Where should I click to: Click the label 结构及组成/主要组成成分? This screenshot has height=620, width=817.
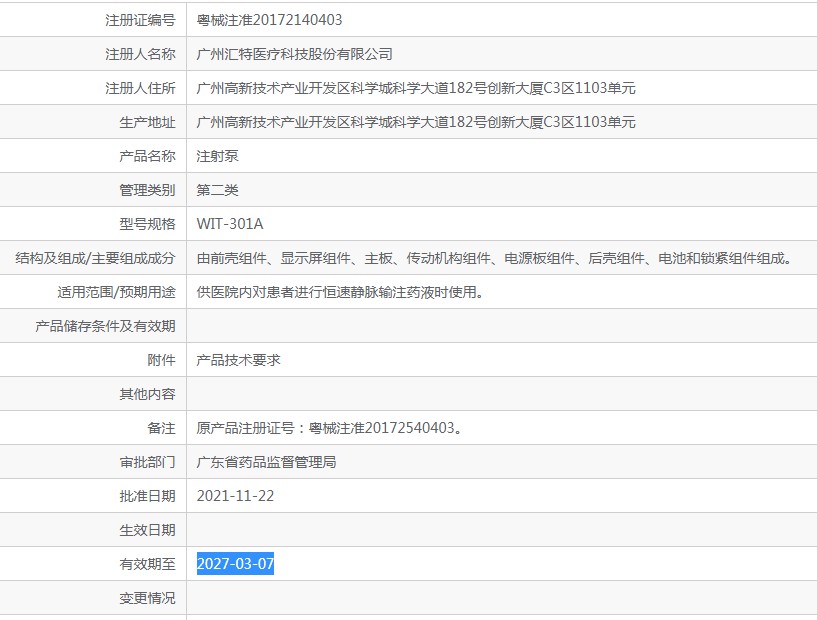coord(95,258)
